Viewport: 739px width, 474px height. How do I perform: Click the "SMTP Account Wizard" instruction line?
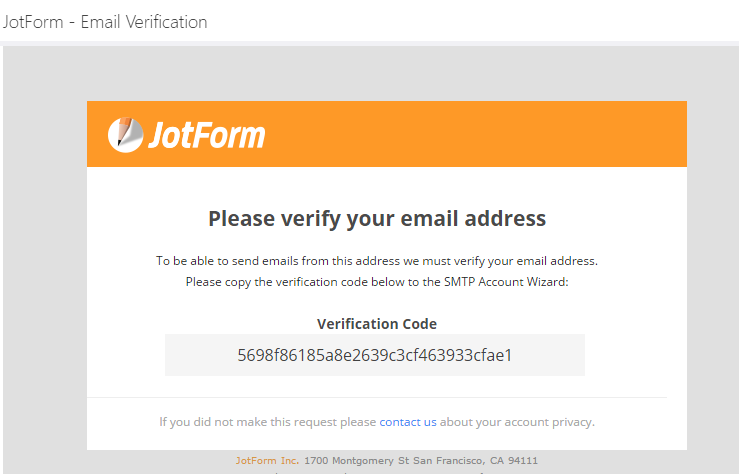[x=376, y=282]
